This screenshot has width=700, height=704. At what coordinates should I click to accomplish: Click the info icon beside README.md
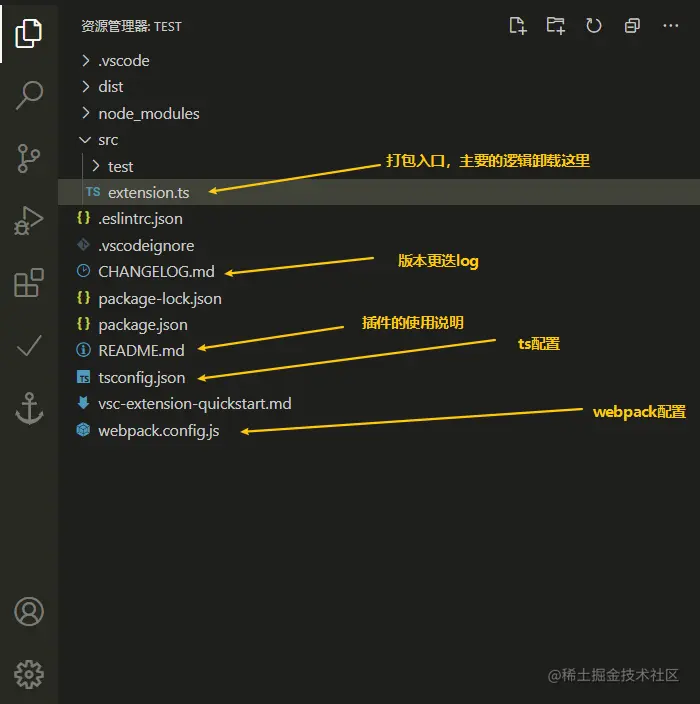coord(84,350)
